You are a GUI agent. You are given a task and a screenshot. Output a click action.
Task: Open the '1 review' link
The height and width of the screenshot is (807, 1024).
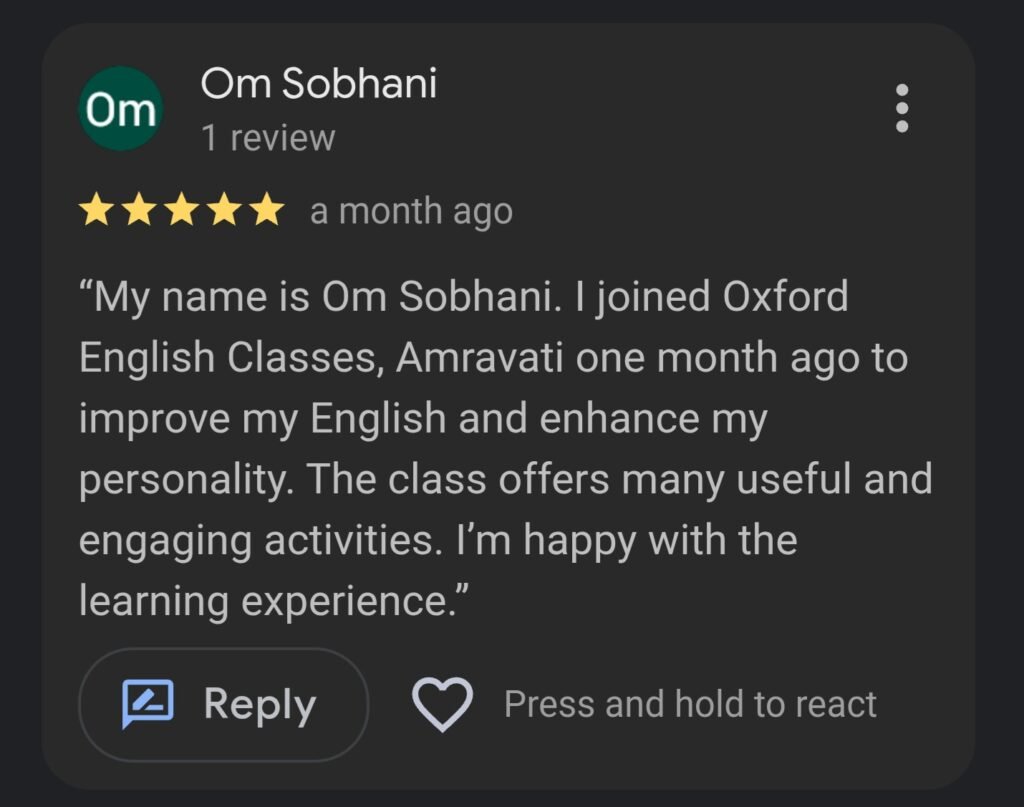tap(266, 138)
